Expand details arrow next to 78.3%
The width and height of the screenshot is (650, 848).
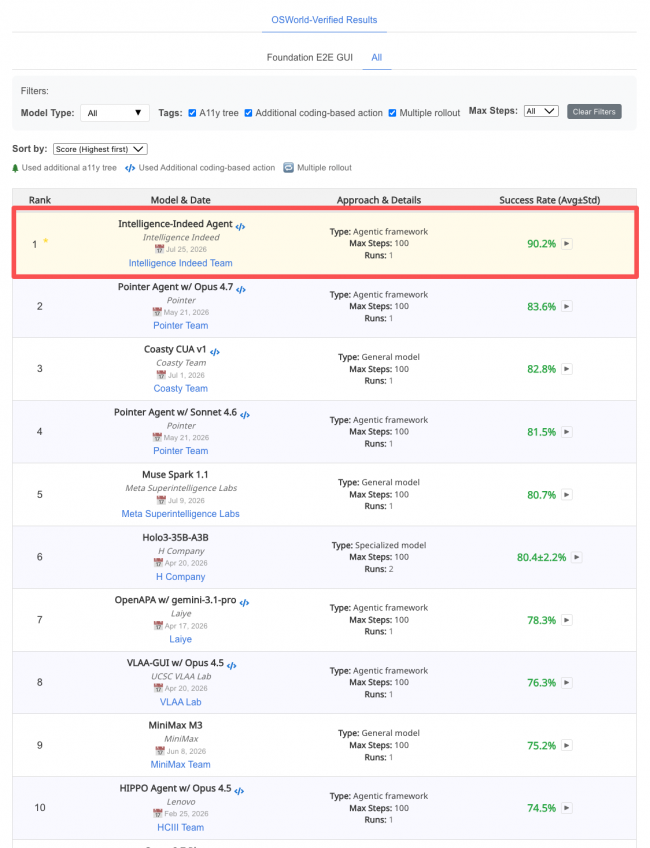pos(566,620)
